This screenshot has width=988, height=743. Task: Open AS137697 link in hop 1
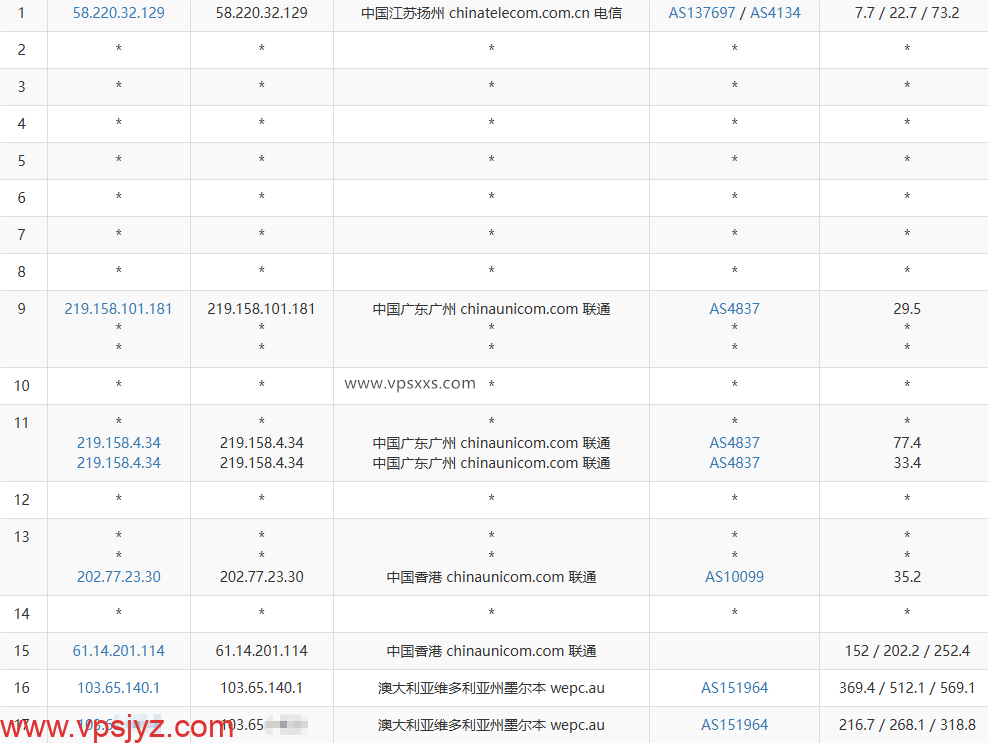coord(701,13)
